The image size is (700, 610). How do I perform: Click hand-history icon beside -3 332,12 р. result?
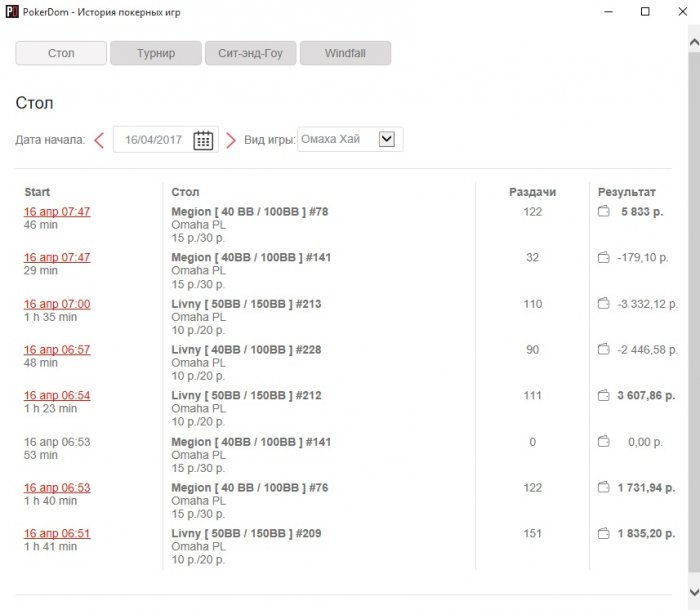(x=603, y=304)
